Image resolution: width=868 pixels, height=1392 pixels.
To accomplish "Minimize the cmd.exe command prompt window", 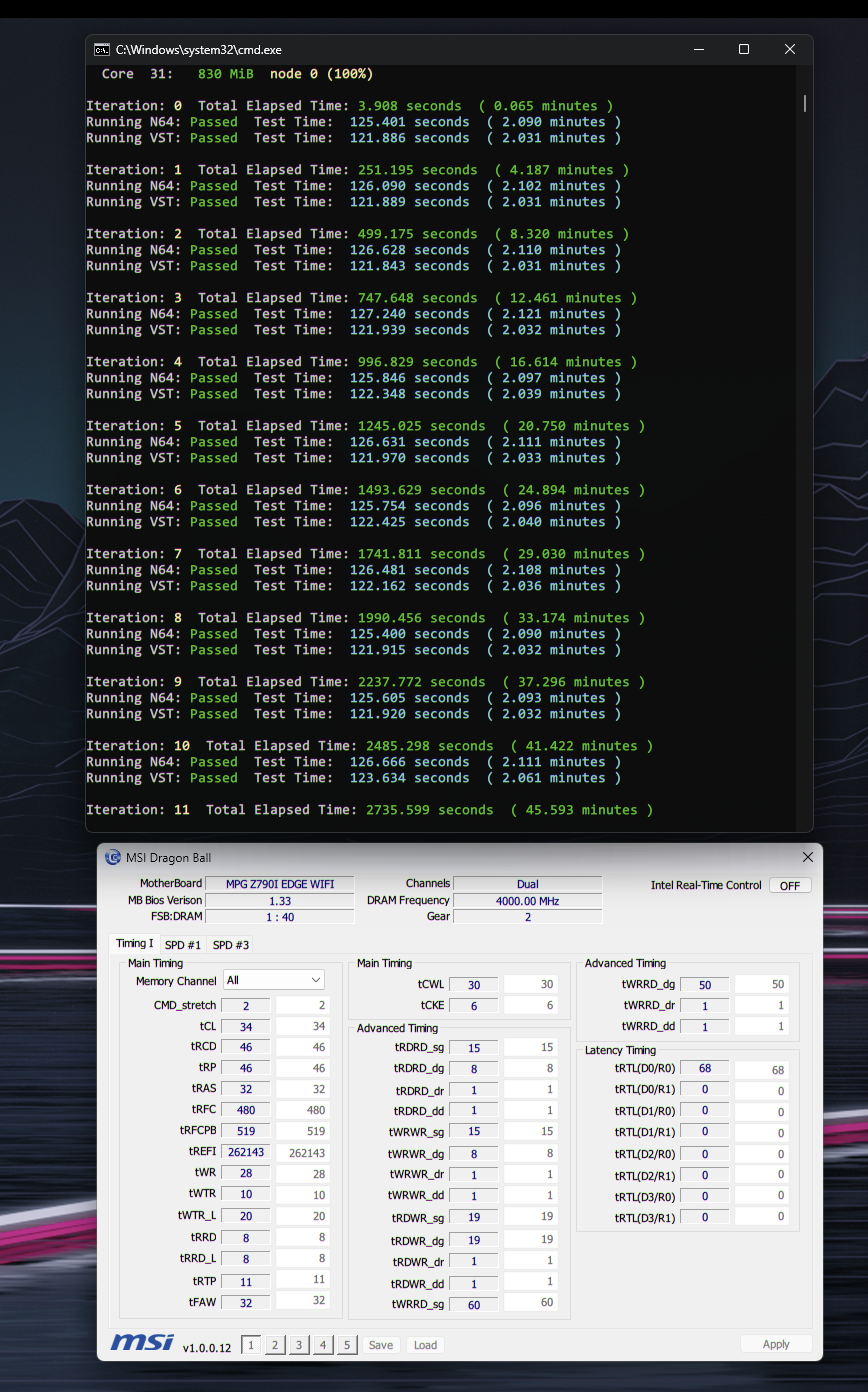I will tap(698, 49).
